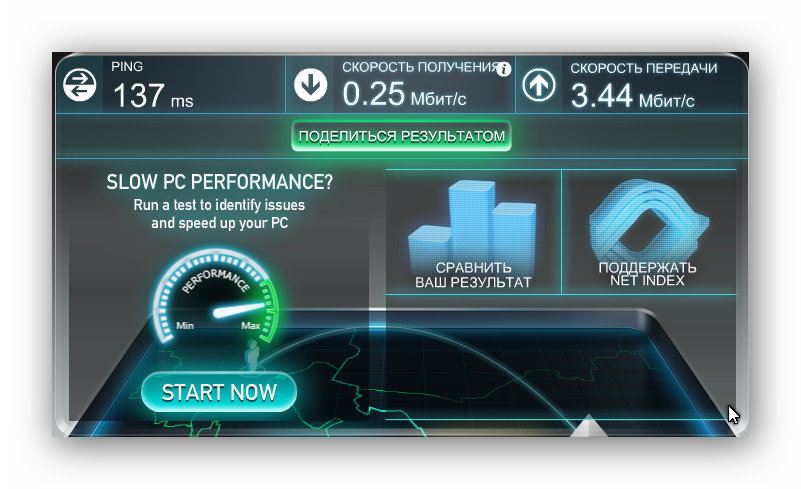Click the Slow PC Performance headline
Viewport: 801px width, 489px height.
[220, 182]
